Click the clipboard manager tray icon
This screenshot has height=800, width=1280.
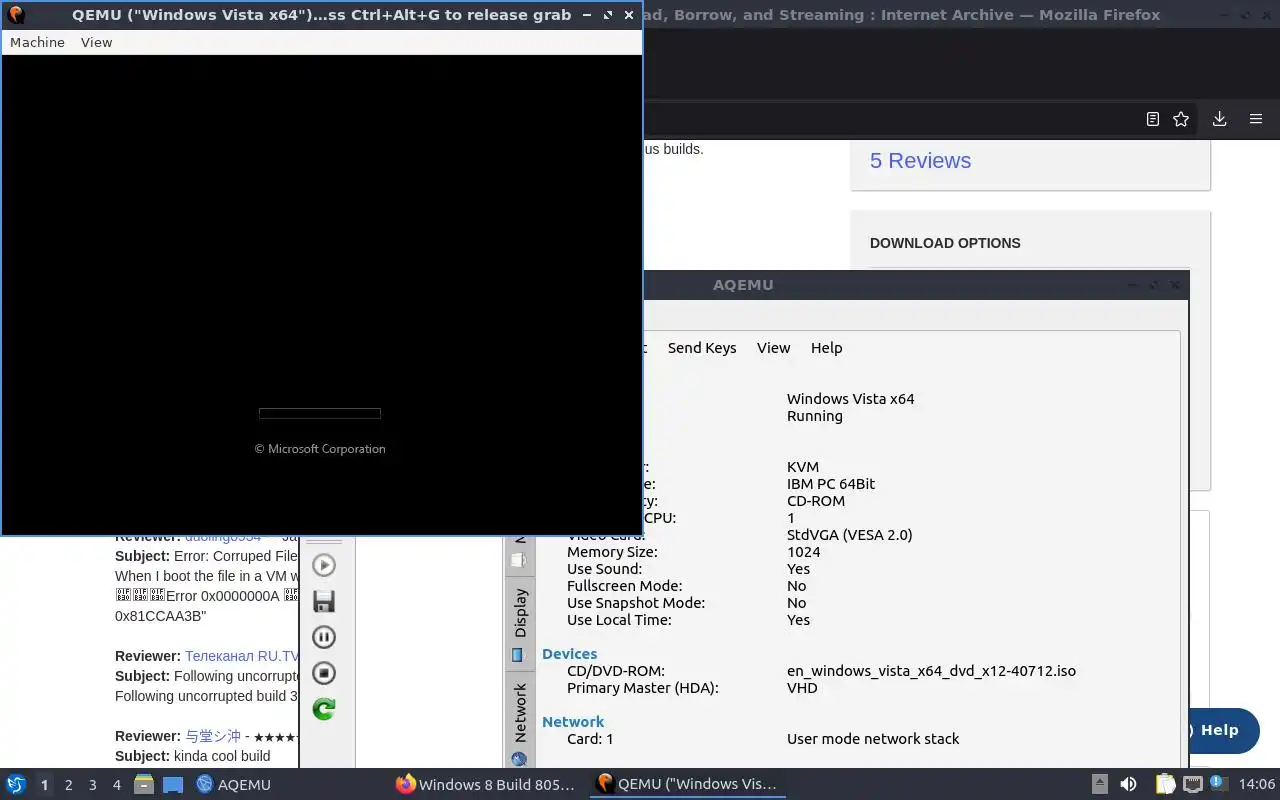(x=1165, y=784)
